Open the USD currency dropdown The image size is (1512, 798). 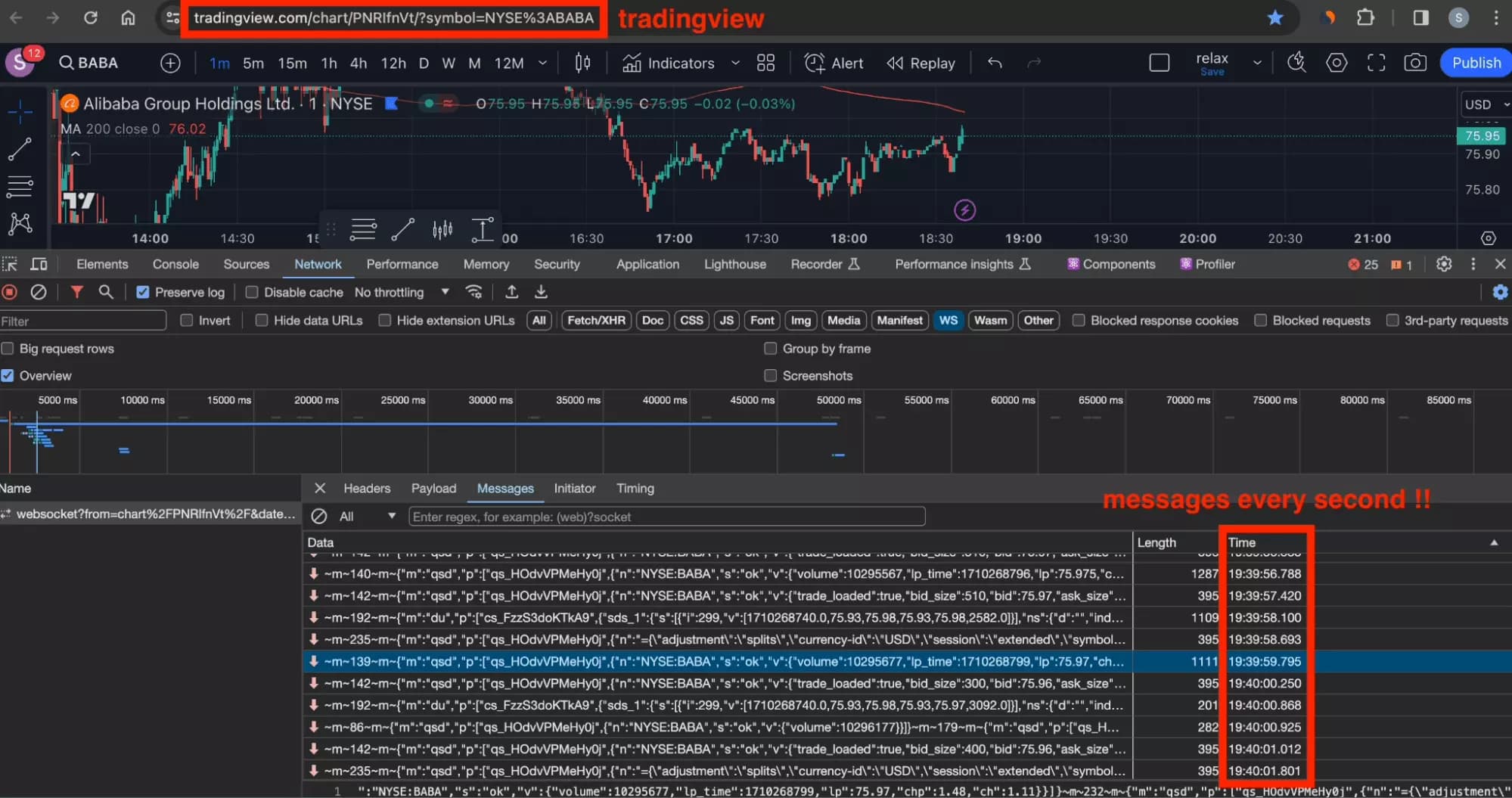click(x=1483, y=104)
